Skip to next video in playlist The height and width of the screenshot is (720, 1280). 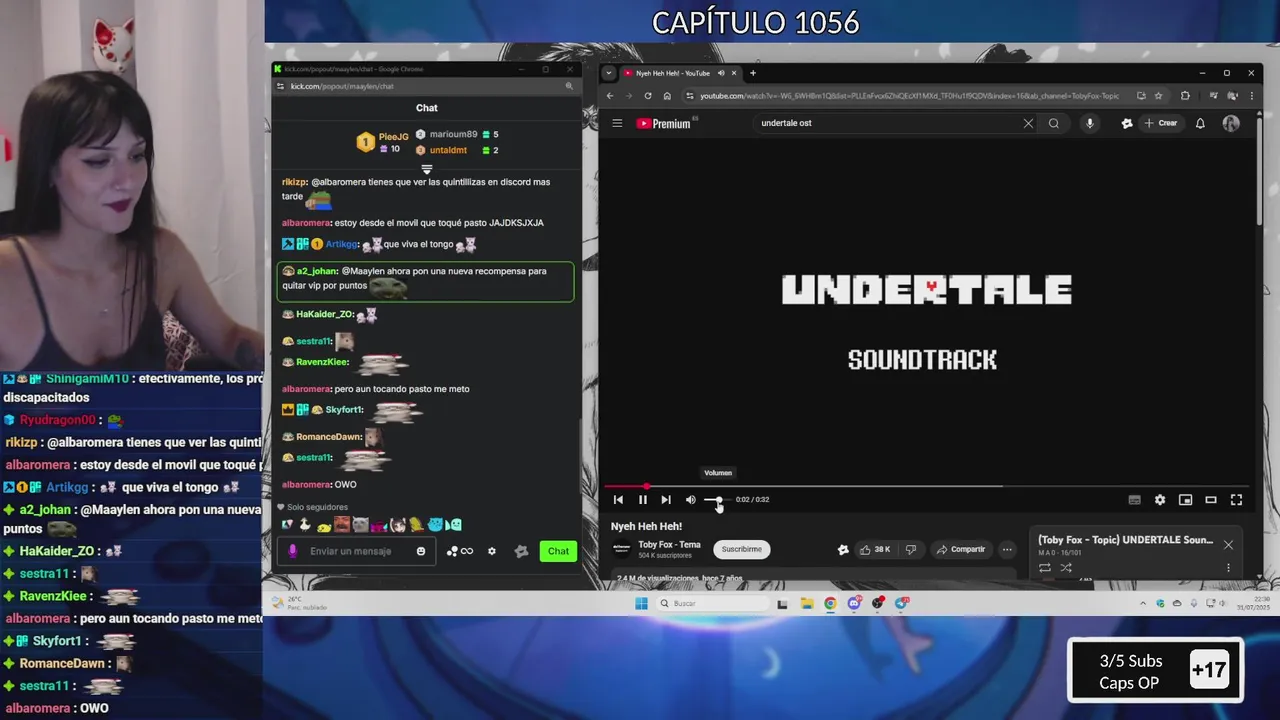click(x=666, y=500)
